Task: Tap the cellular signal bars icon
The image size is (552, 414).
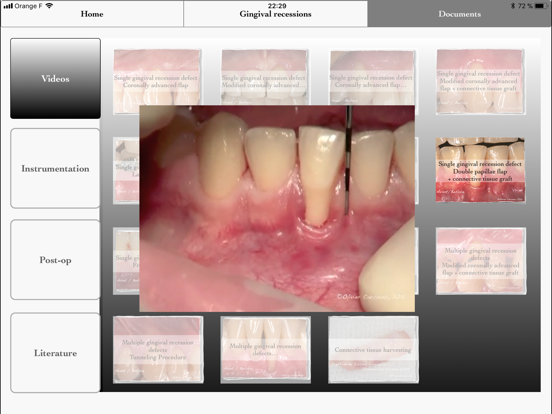Action: click(x=8, y=6)
